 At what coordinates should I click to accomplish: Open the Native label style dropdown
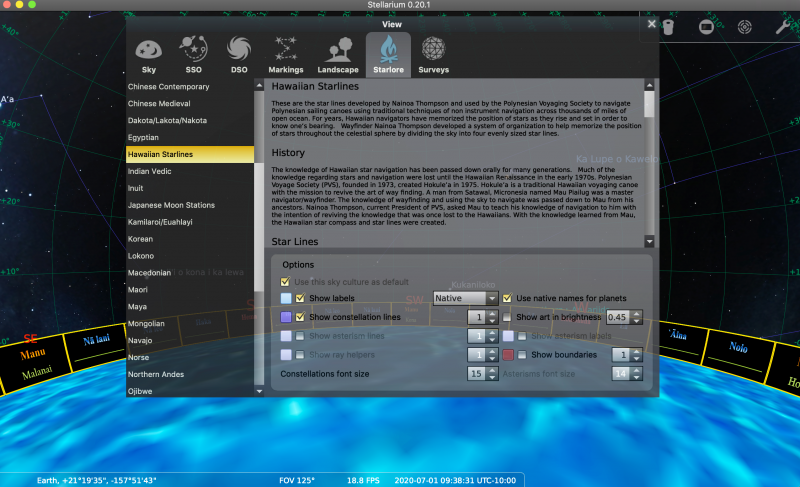pos(465,298)
